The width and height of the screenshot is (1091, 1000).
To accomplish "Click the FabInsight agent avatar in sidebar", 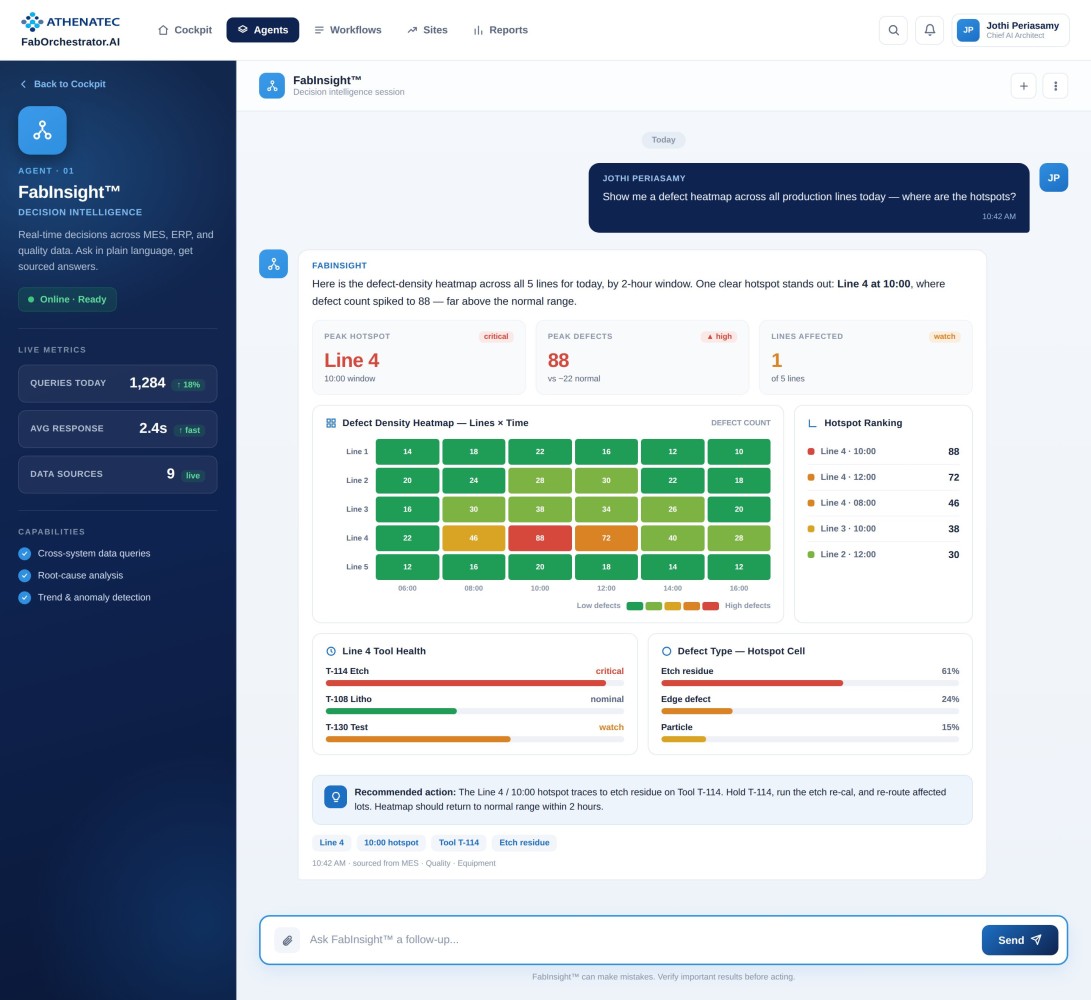I will (x=42, y=130).
